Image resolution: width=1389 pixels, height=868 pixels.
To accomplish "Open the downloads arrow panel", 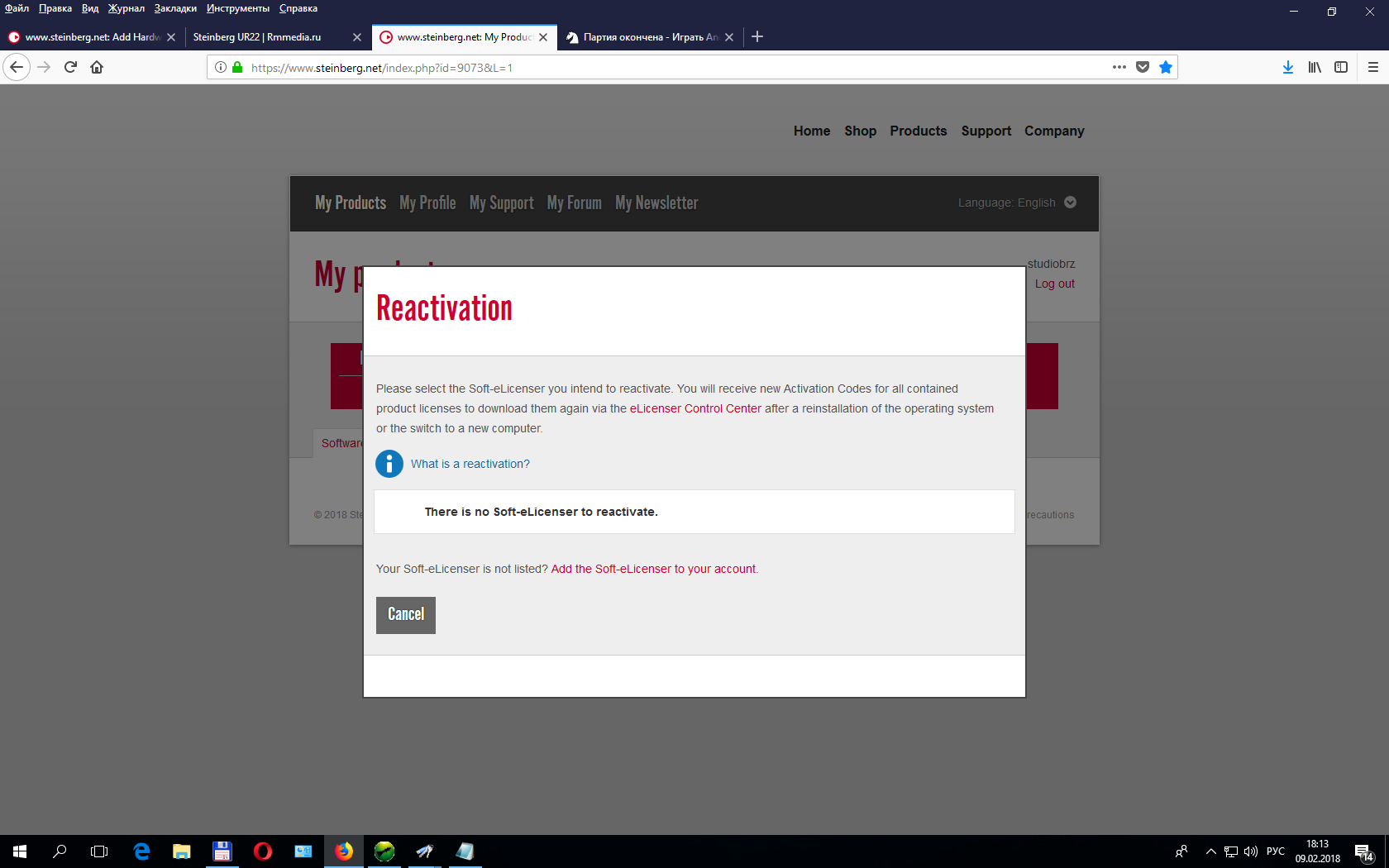I will [x=1288, y=67].
